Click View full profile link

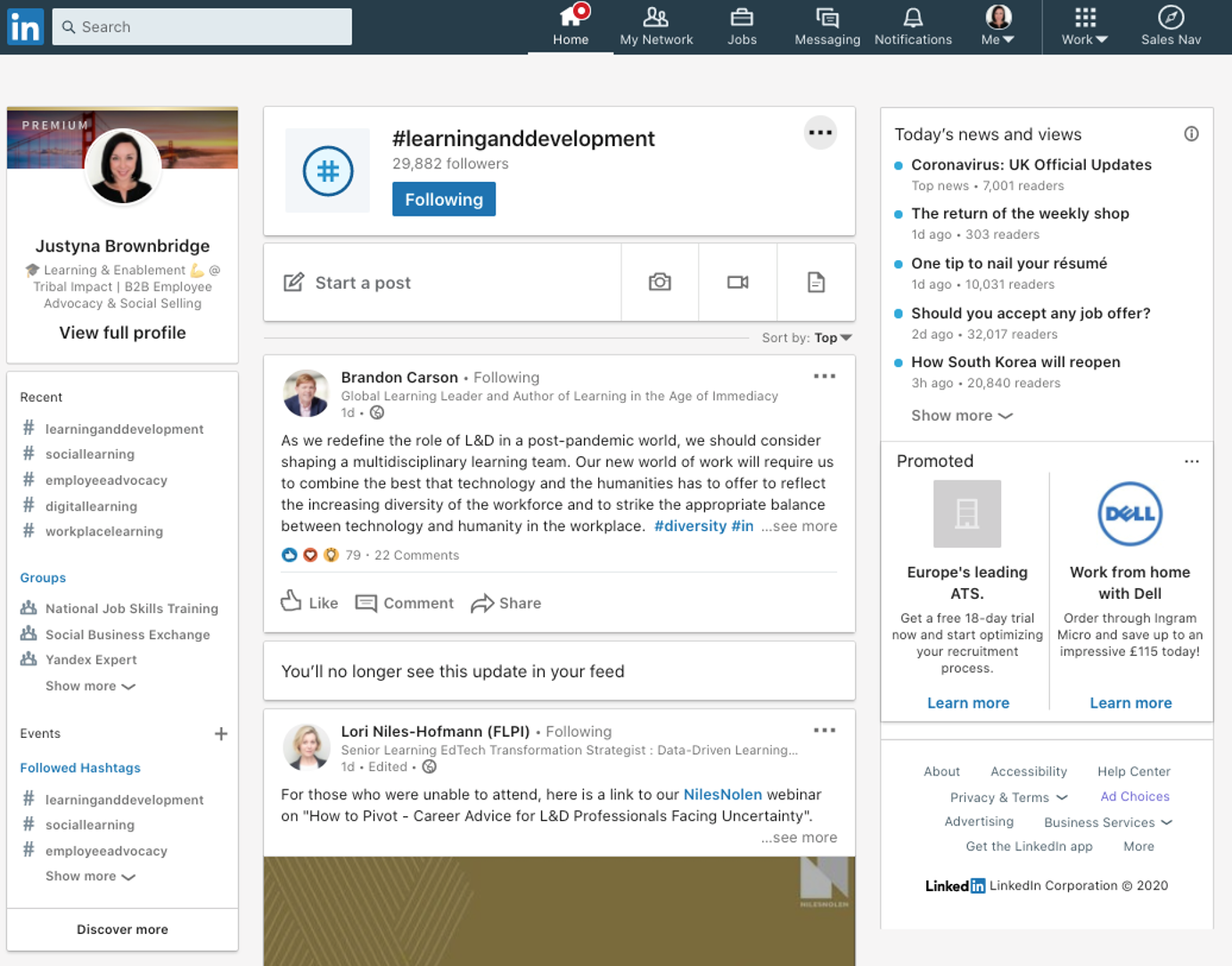[x=122, y=332]
